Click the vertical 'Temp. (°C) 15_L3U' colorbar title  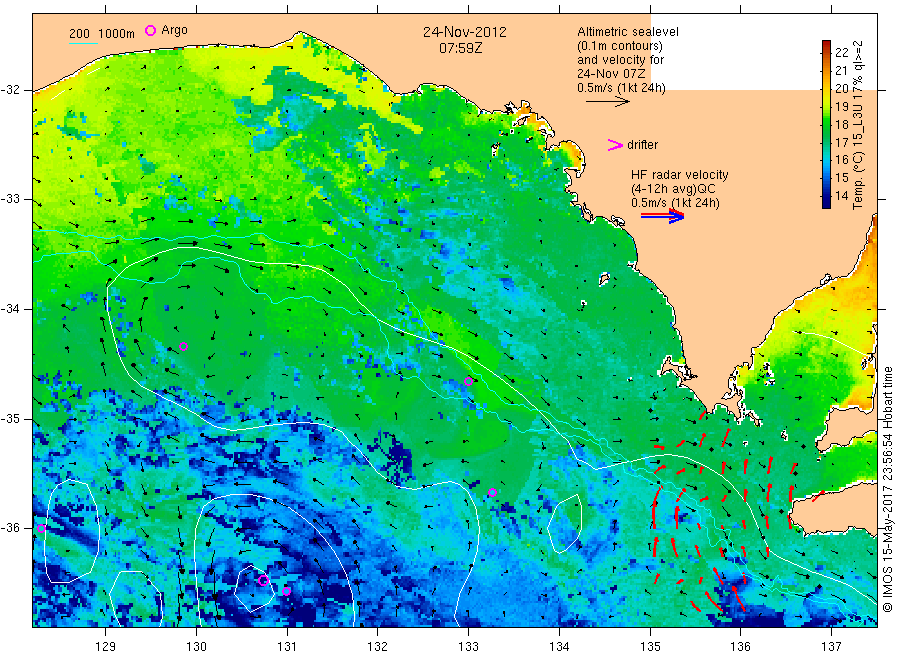click(858, 125)
